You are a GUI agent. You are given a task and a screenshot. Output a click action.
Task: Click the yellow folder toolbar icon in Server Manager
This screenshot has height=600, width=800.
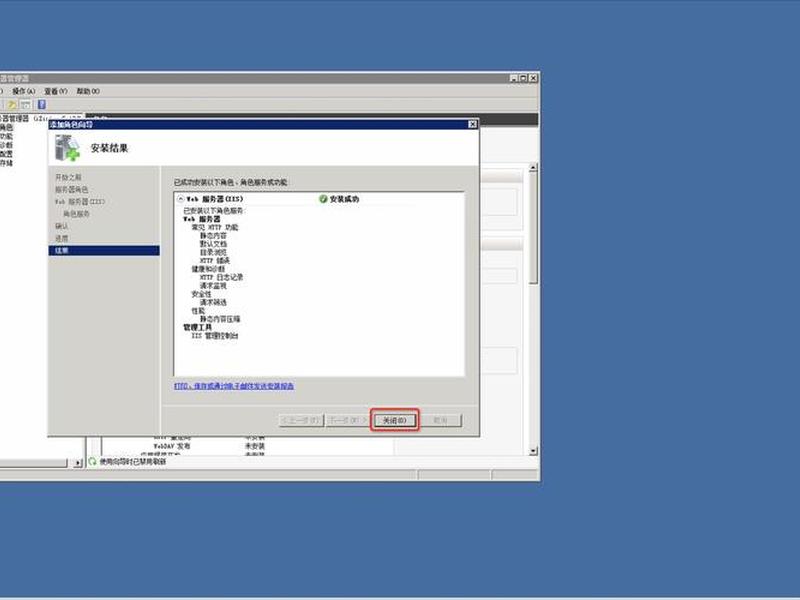pos(12,105)
